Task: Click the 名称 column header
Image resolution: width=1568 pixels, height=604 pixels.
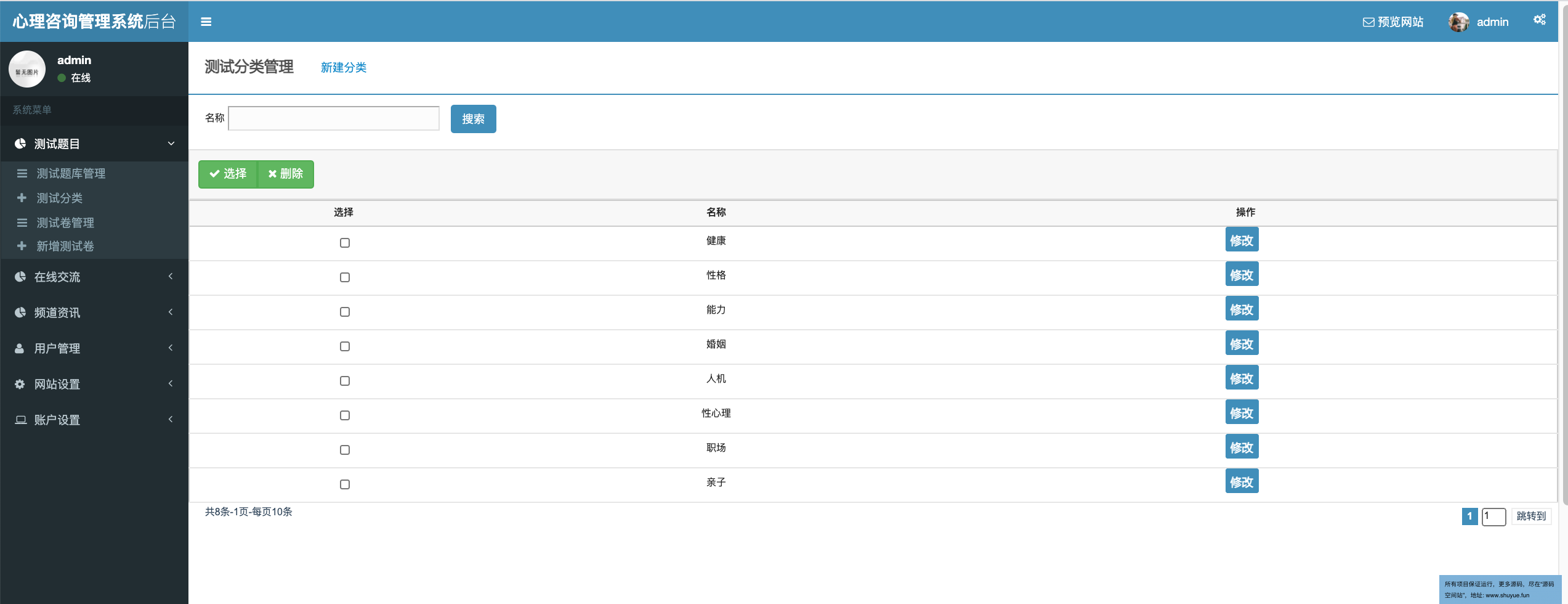Action: (x=716, y=212)
